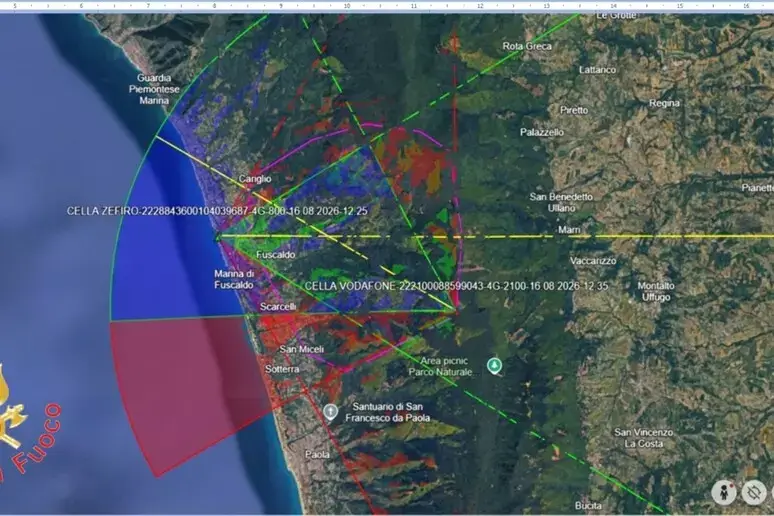Click the Cariglio place label

click(x=255, y=179)
